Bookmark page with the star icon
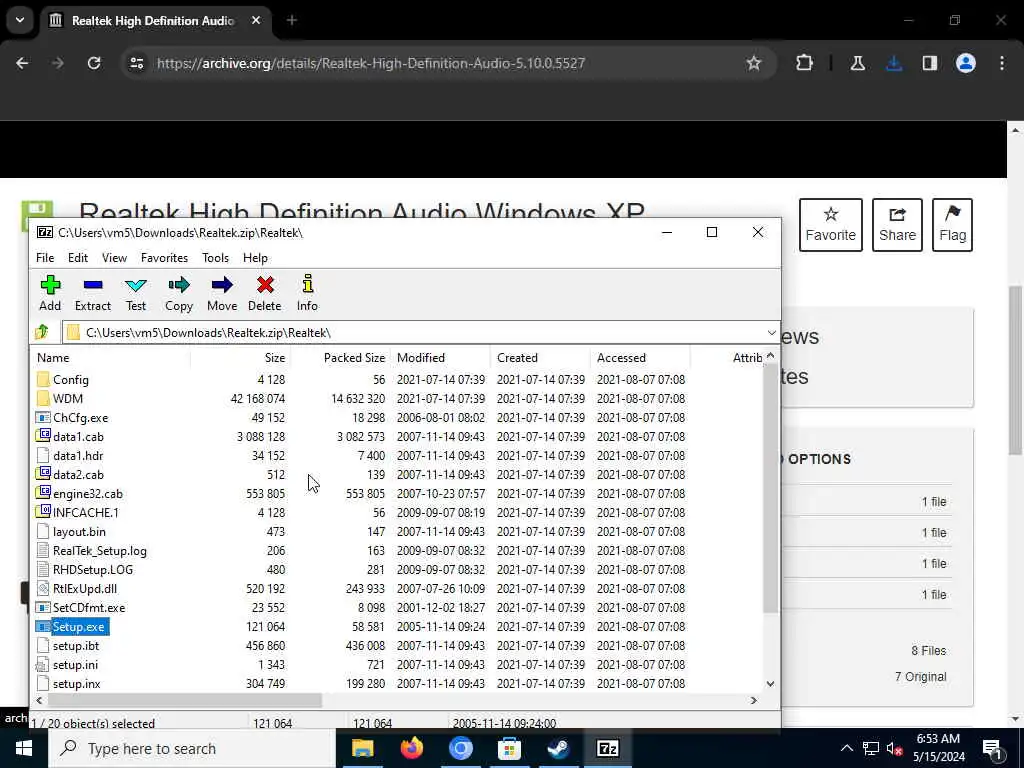Image resolution: width=1024 pixels, height=768 pixels. (x=754, y=63)
